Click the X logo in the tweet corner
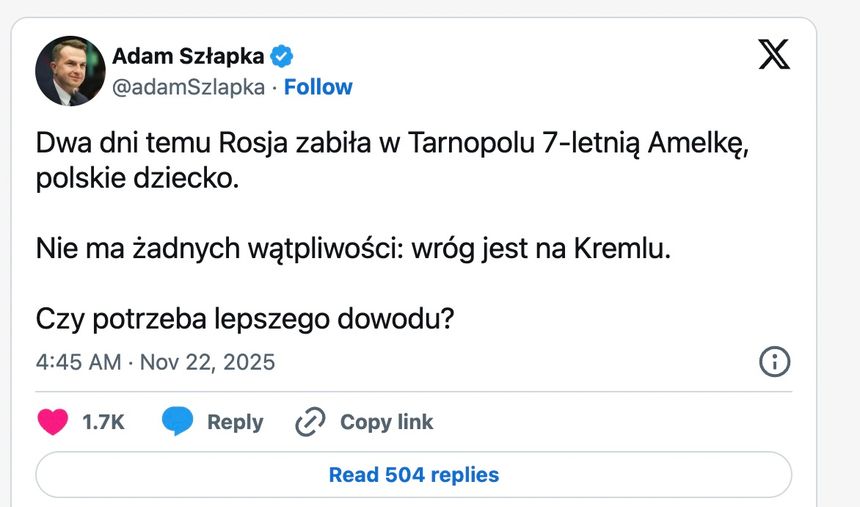The image size is (860, 507). point(774,54)
